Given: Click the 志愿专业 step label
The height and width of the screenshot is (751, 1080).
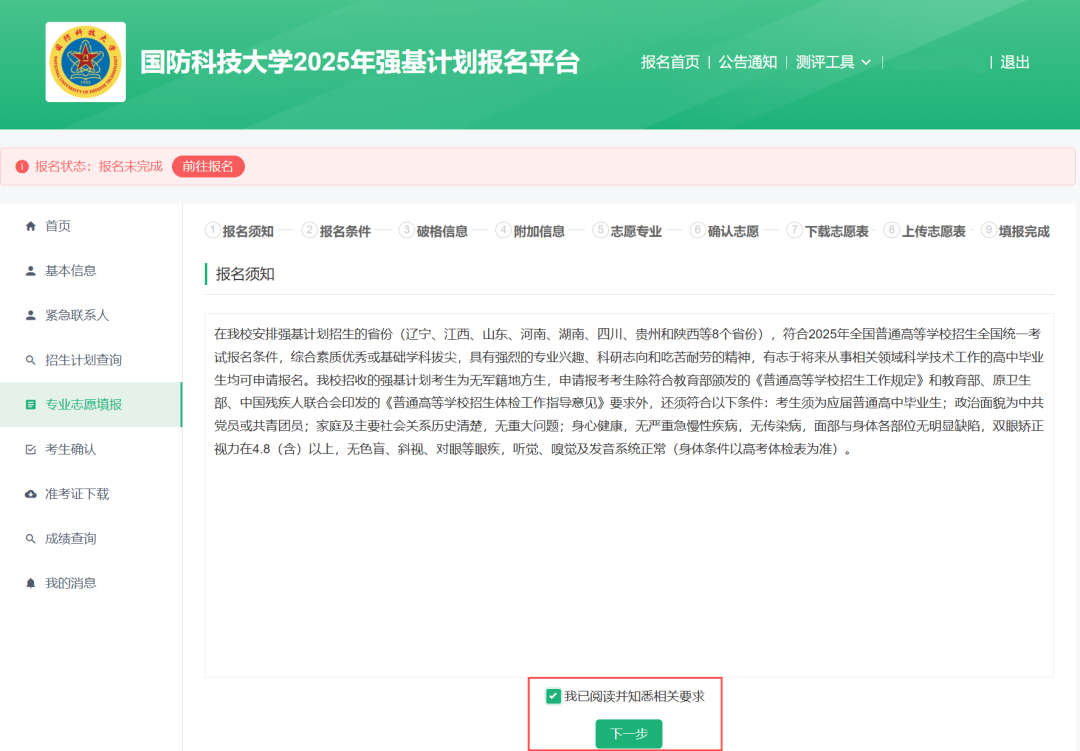Looking at the screenshot, I should coord(636,232).
